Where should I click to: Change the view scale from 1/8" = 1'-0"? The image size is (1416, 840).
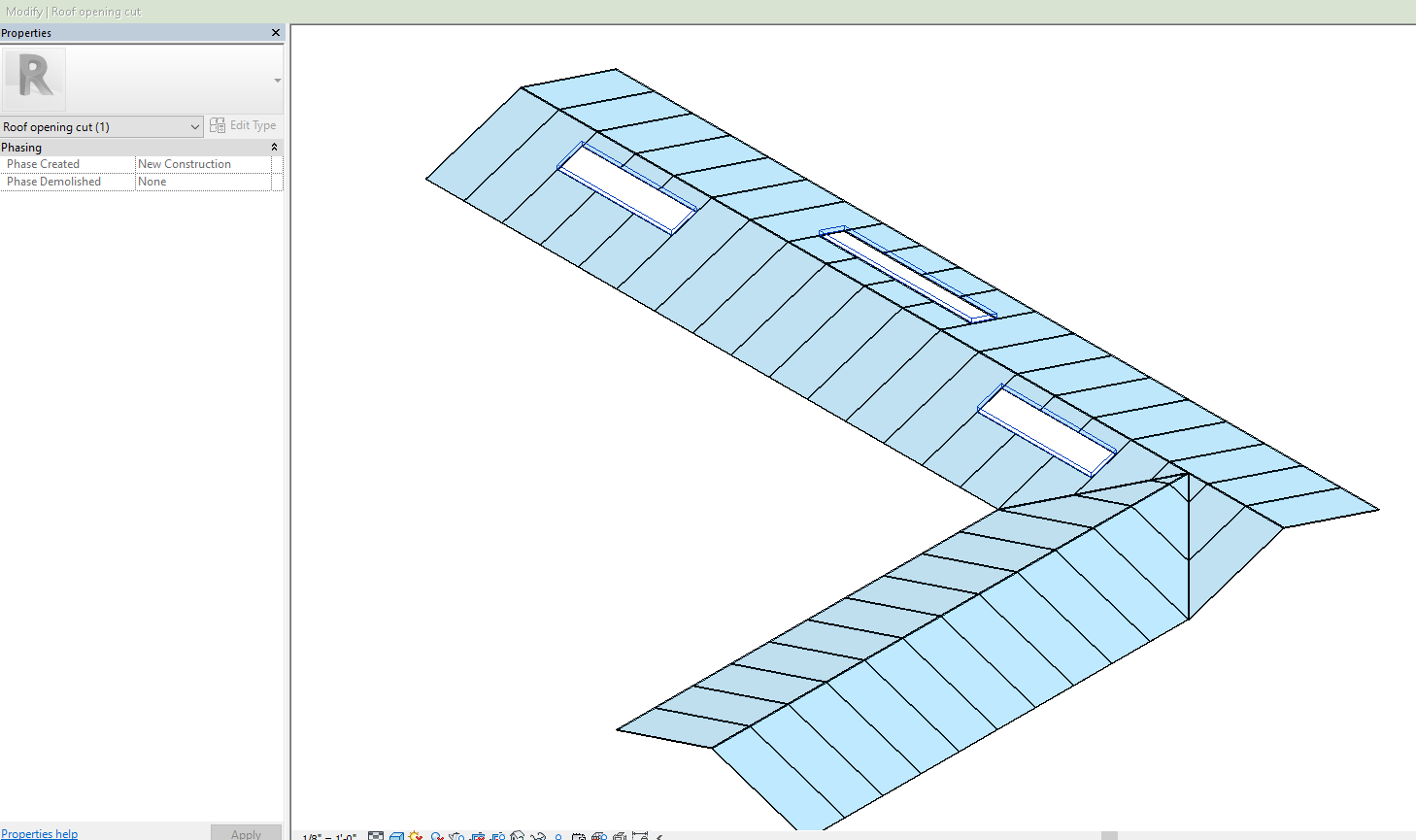click(327, 834)
